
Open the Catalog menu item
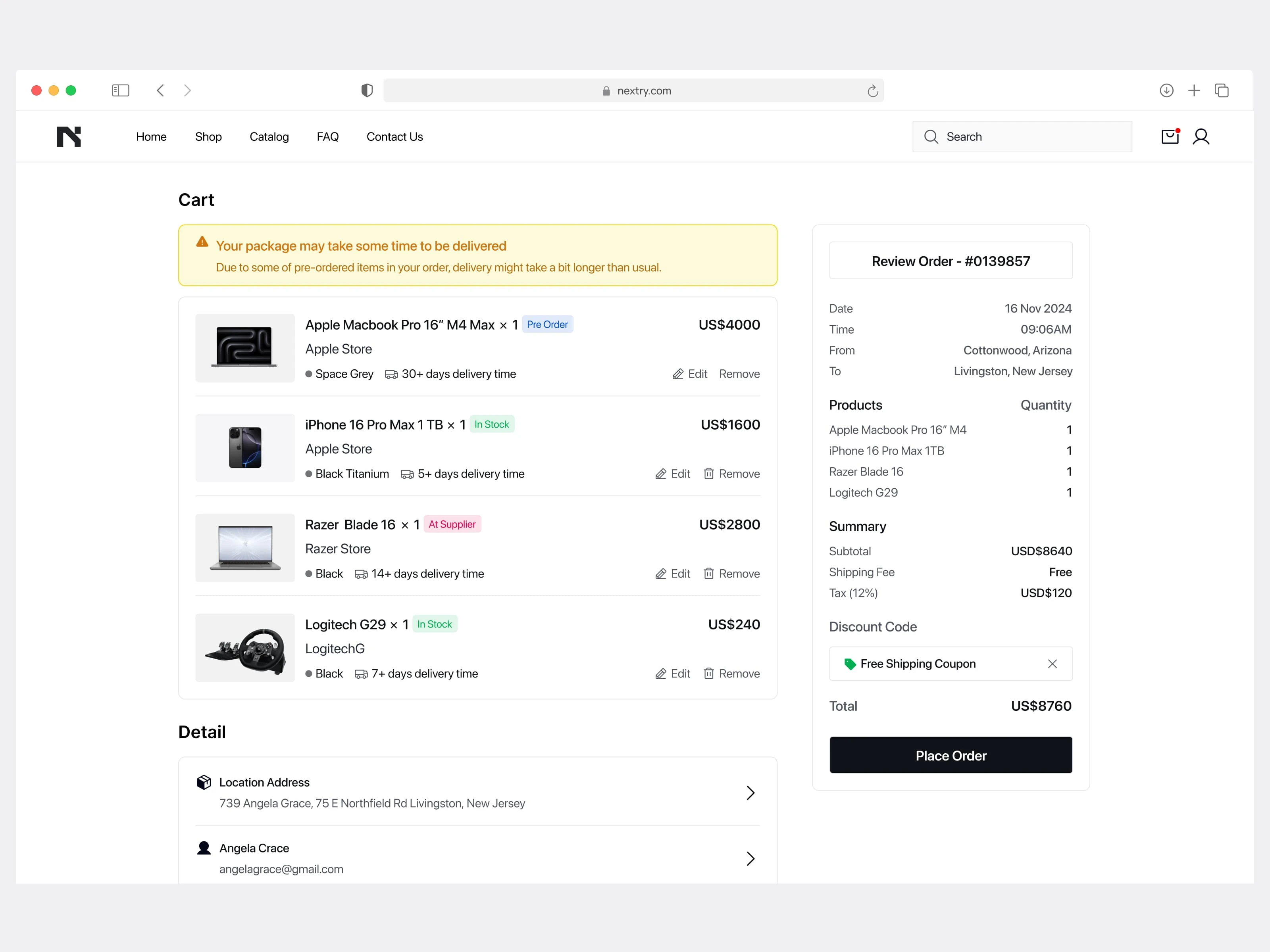point(269,136)
